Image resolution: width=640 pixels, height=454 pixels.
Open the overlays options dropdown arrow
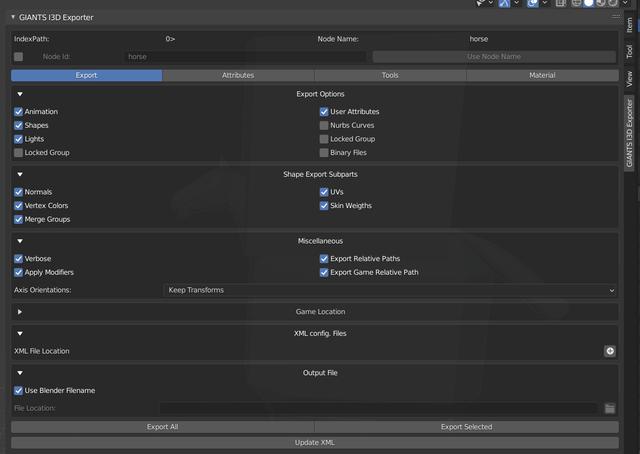(x=544, y=3)
